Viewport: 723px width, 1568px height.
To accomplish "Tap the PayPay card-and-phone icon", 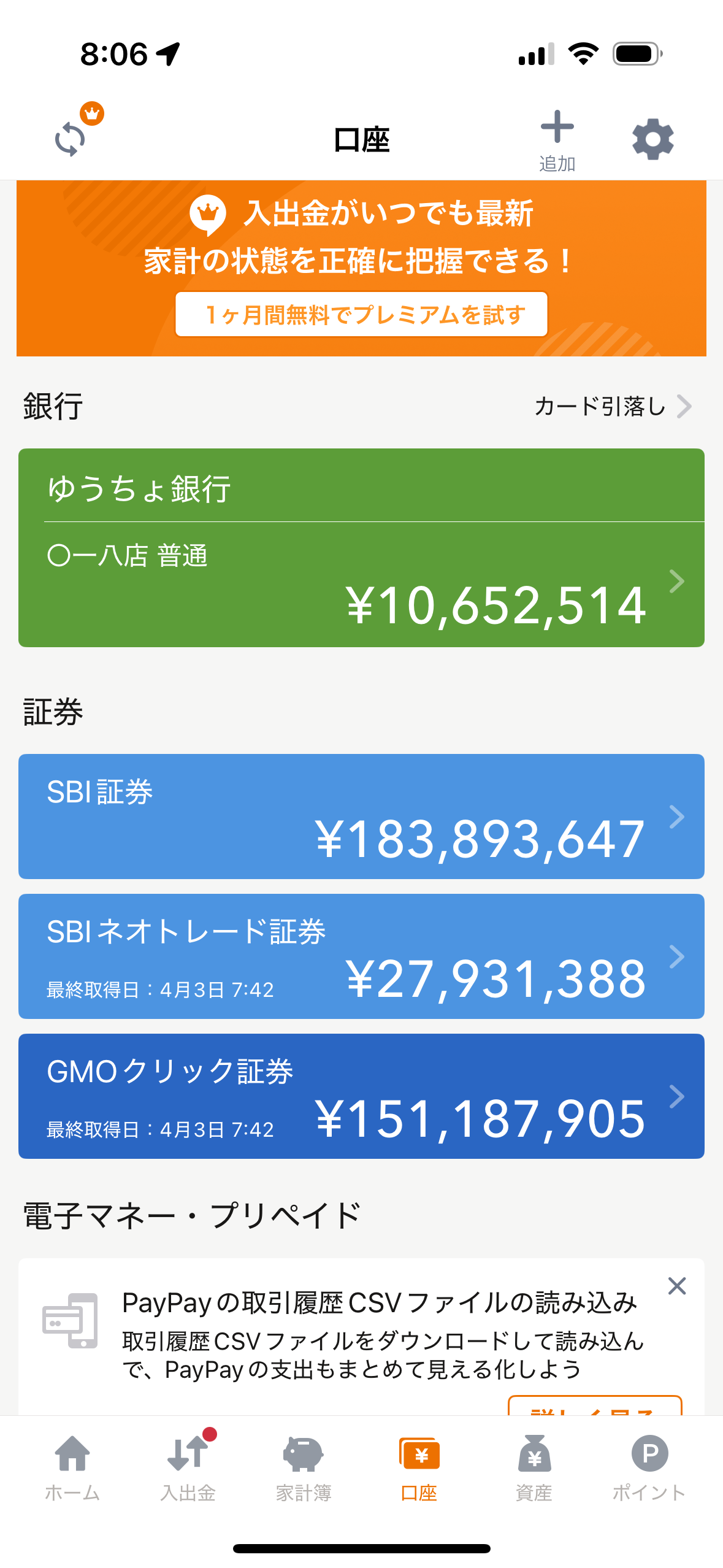I will click(x=70, y=1320).
